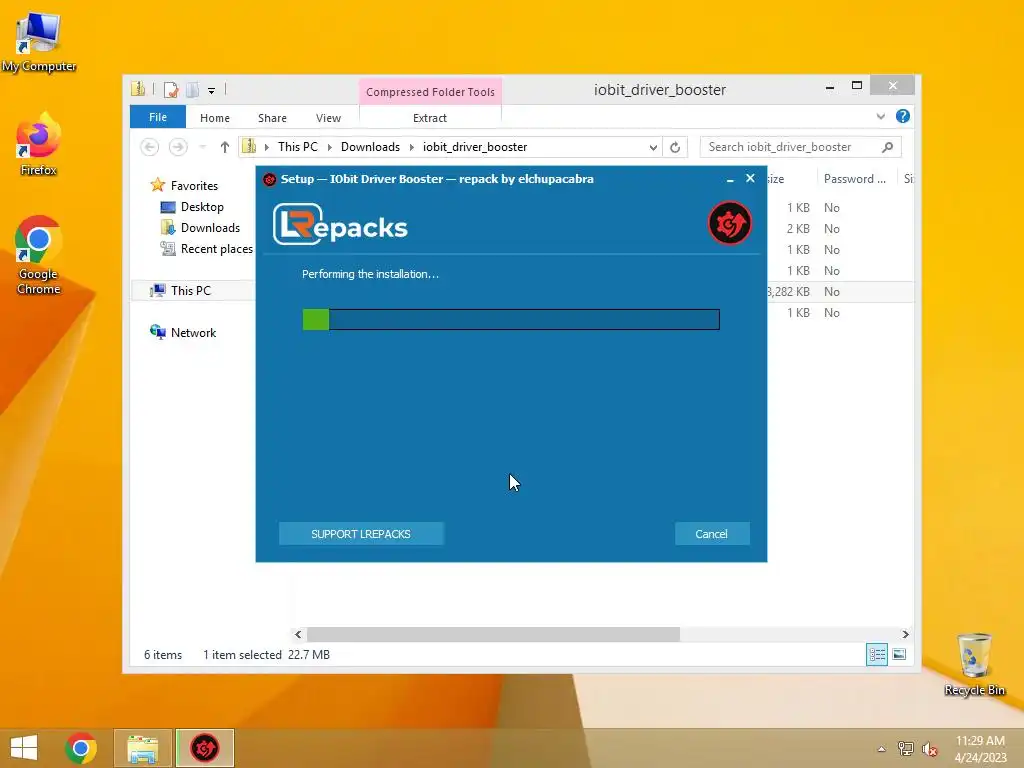
Task: Click the horizontal scrollbar thumb
Action: tap(493, 634)
